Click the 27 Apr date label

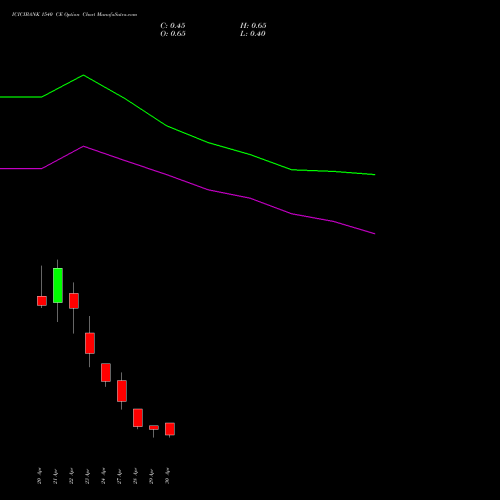click(119, 476)
